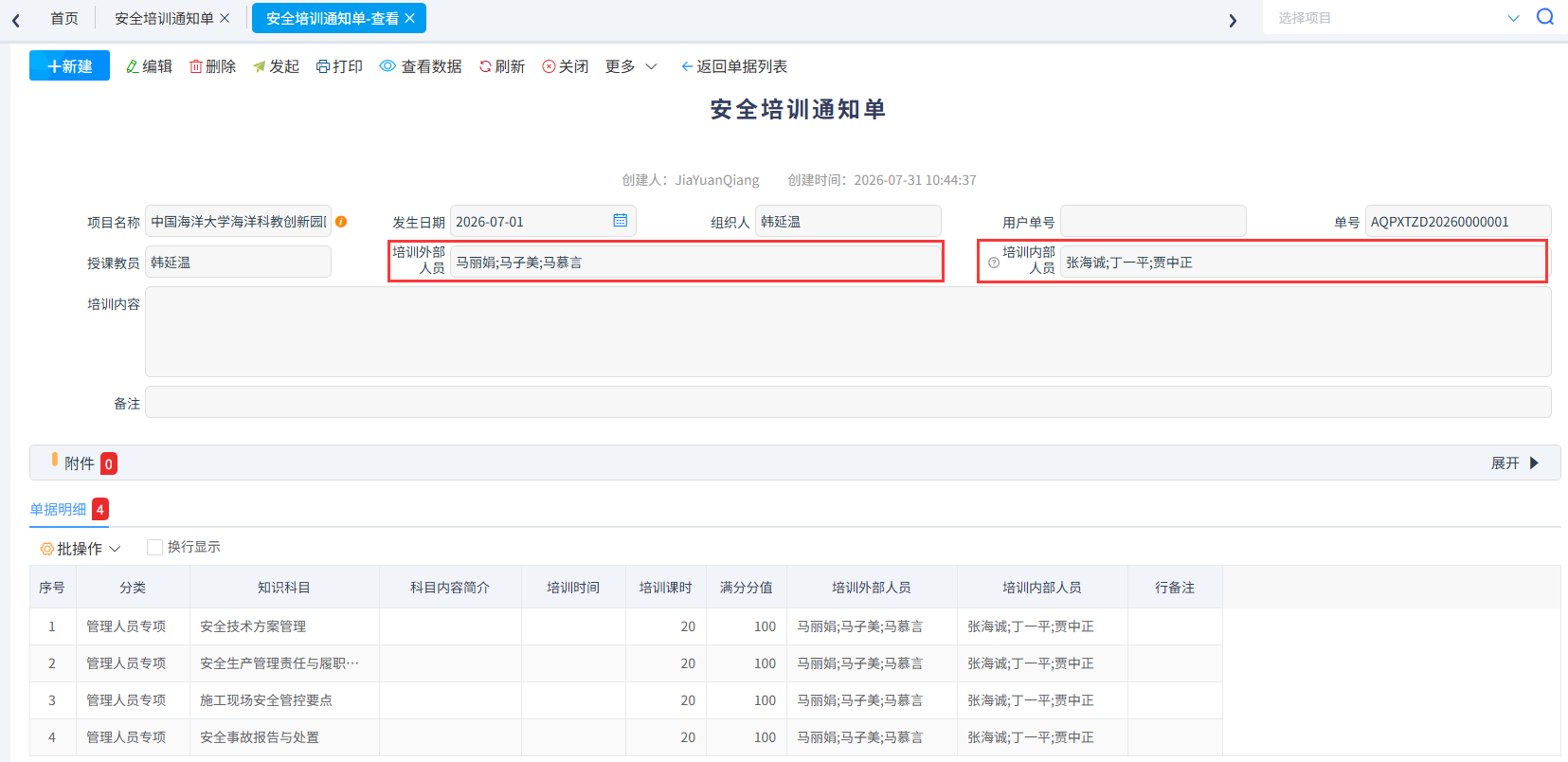Open the 更多 dropdown menu
1568x762 pixels.
coord(631,66)
